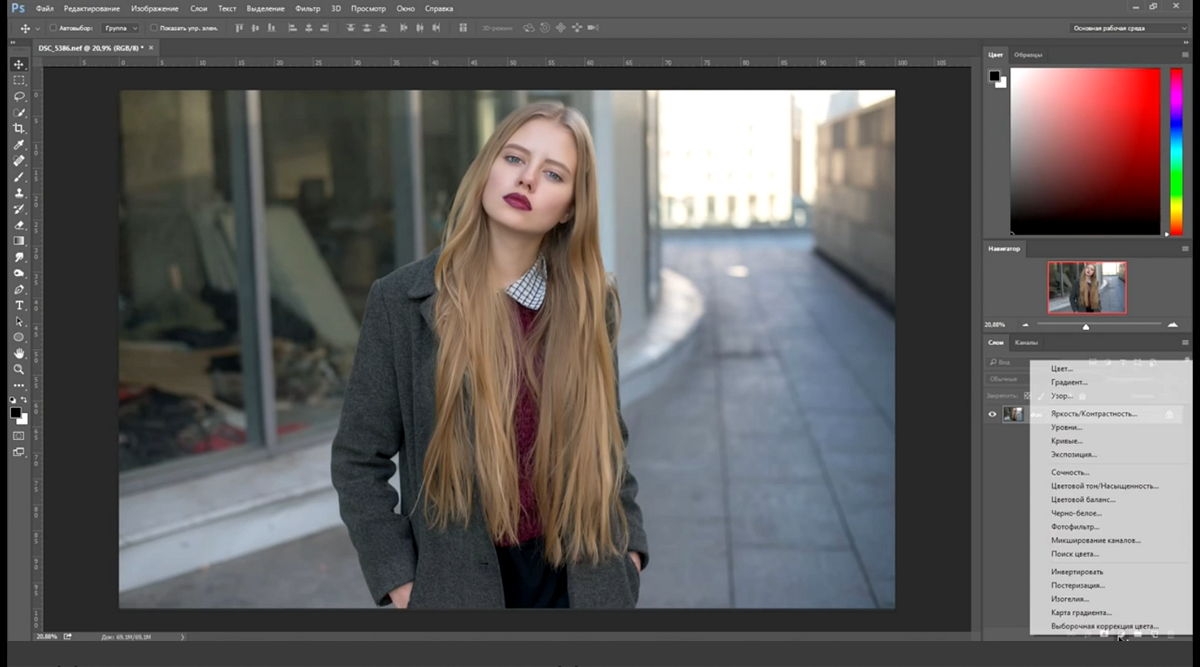Select the Clone Stamp tool
The width and height of the screenshot is (1200, 667).
click(19, 192)
